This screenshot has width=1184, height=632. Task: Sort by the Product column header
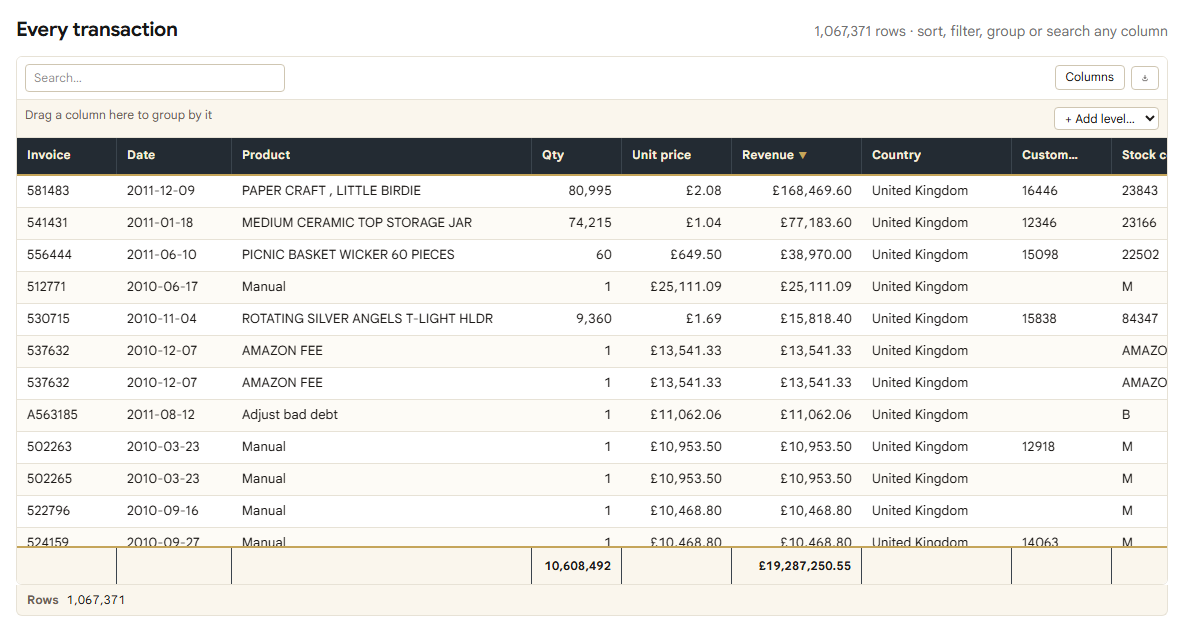[x=381, y=155]
